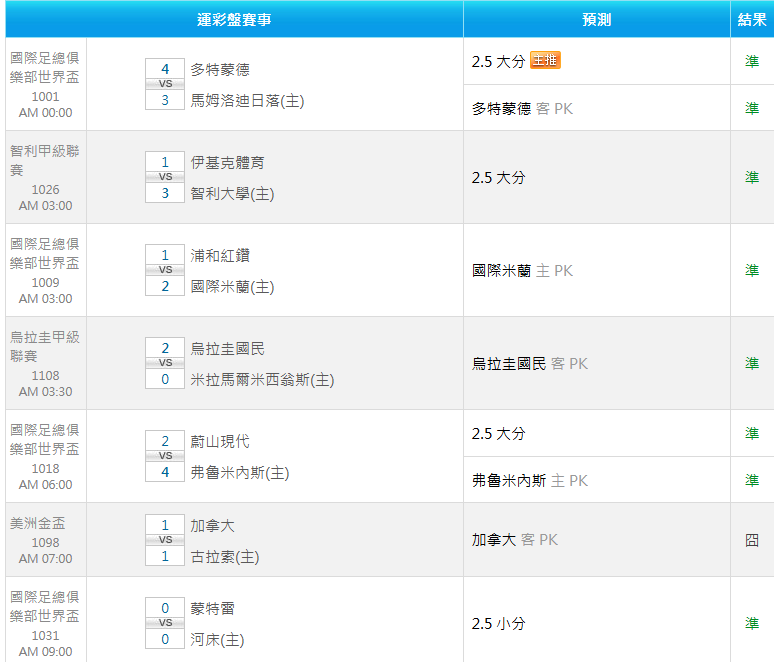The image size is (774, 662).
Task: Click the 河床(主) team name
Action: (218, 640)
